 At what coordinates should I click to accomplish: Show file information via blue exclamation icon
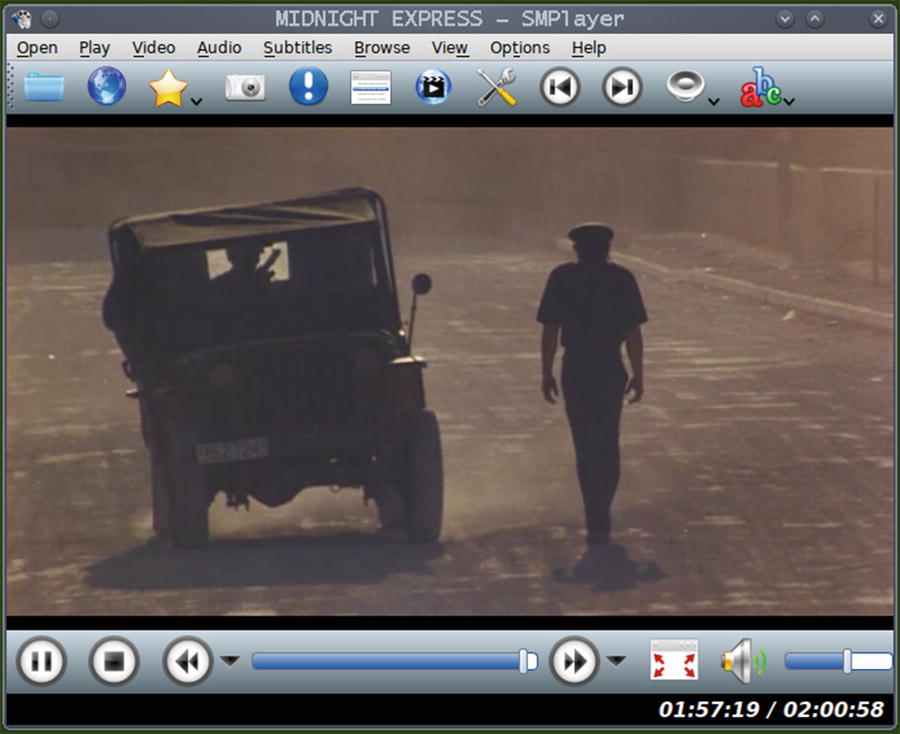click(x=308, y=86)
